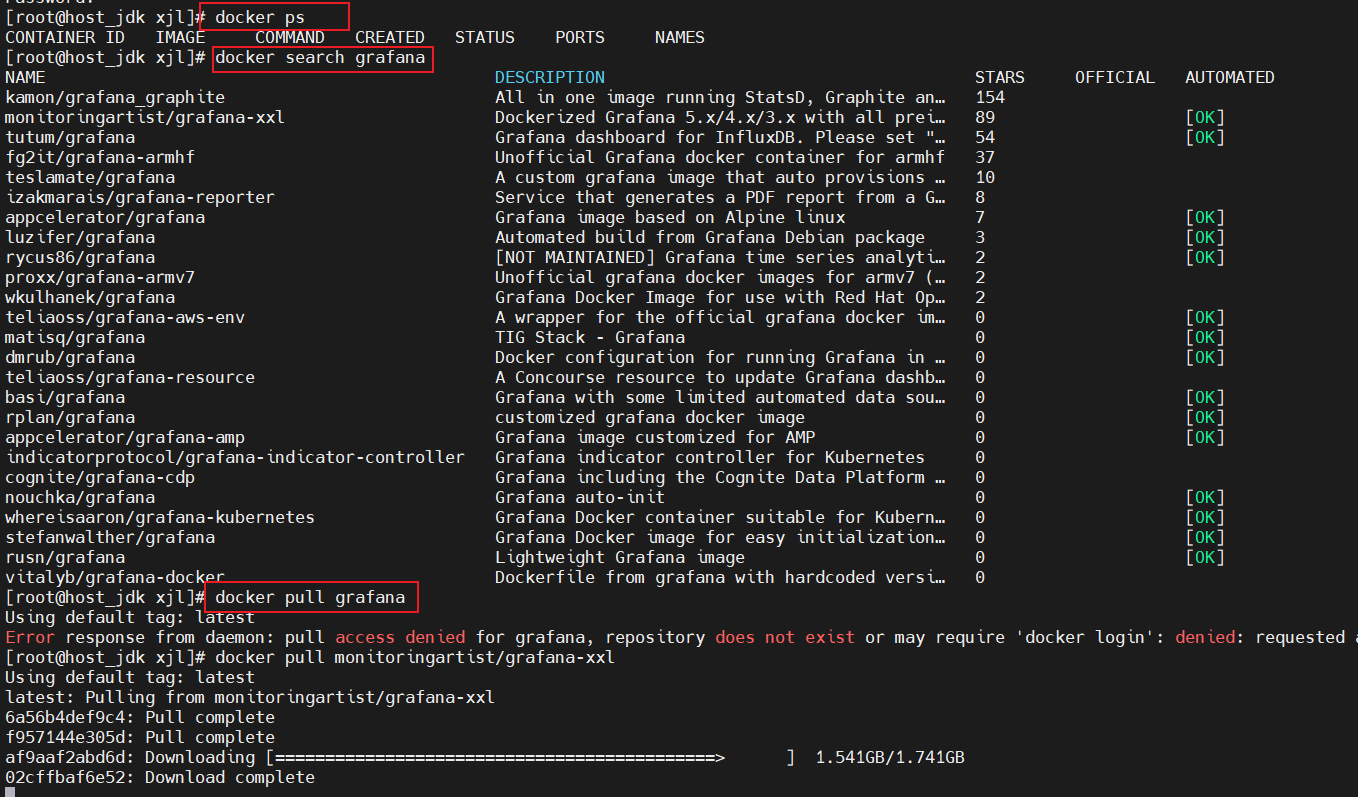Image resolution: width=1358 pixels, height=797 pixels.
Task: Select teliaoss/grafana-resource image name
Action: tap(130, 377)
